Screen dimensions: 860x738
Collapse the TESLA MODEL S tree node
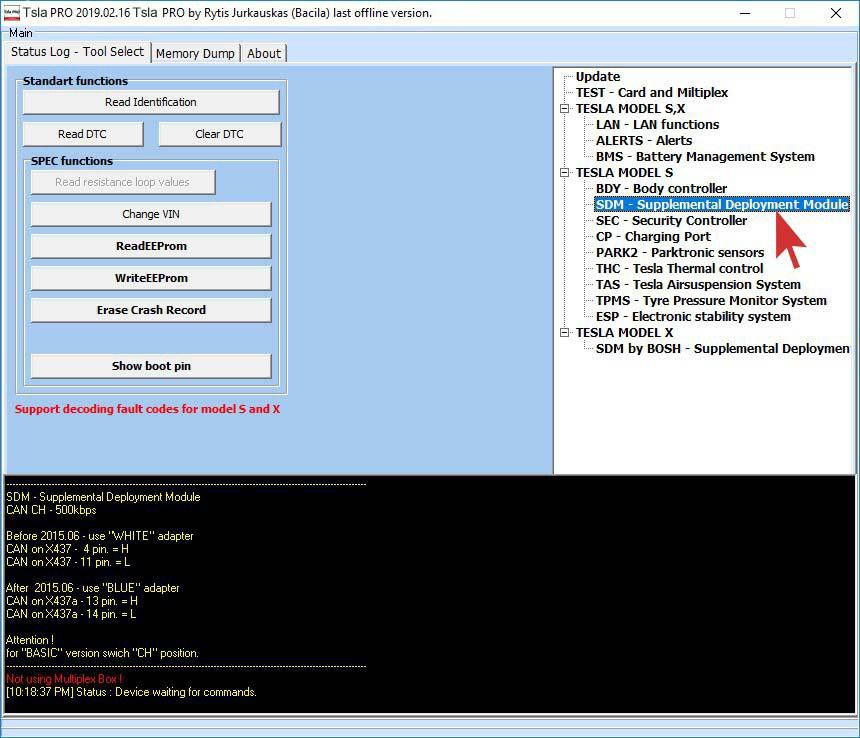pos(564,173)
